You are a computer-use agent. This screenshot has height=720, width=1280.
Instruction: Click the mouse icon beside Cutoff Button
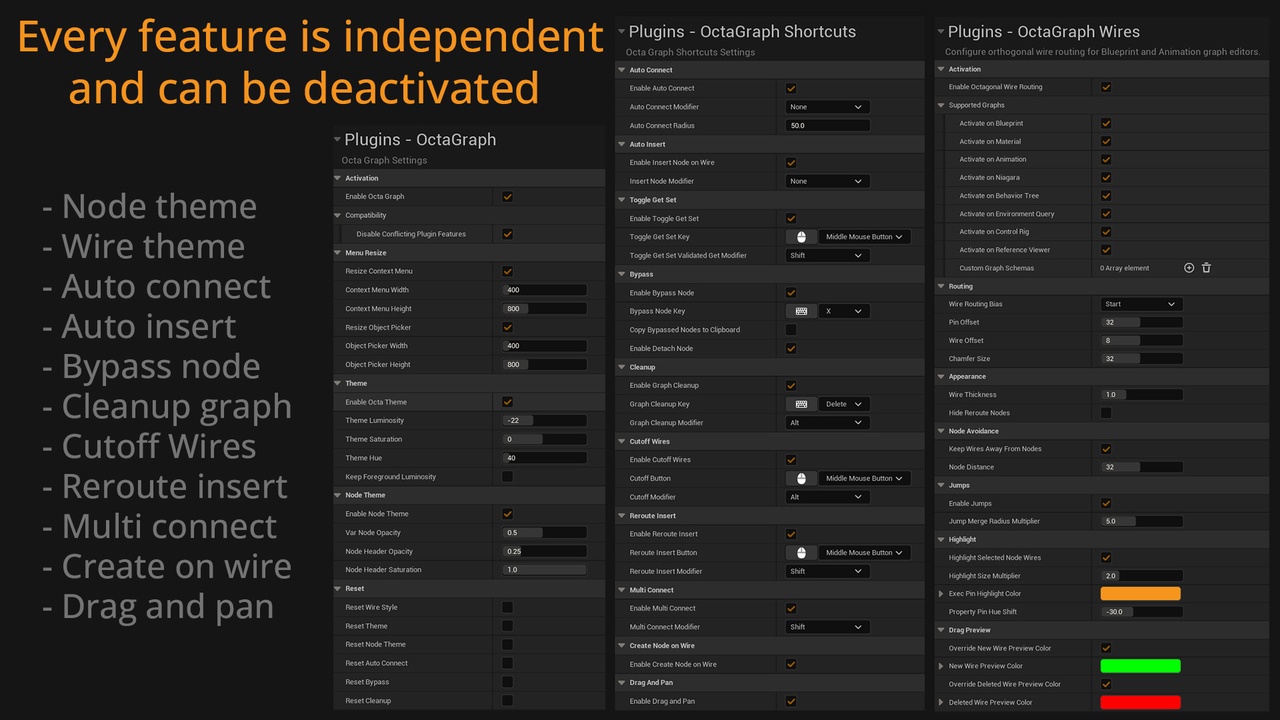pos(801,478)
